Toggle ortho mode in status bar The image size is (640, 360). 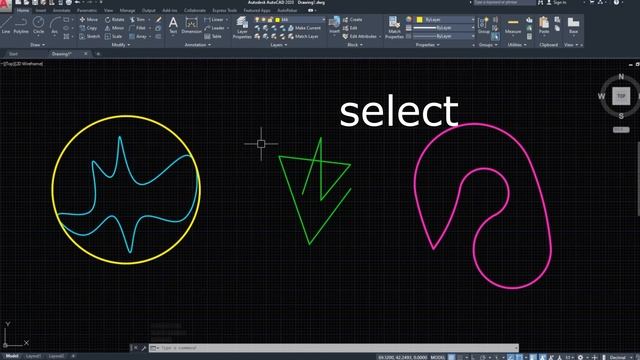click(473, 357)
